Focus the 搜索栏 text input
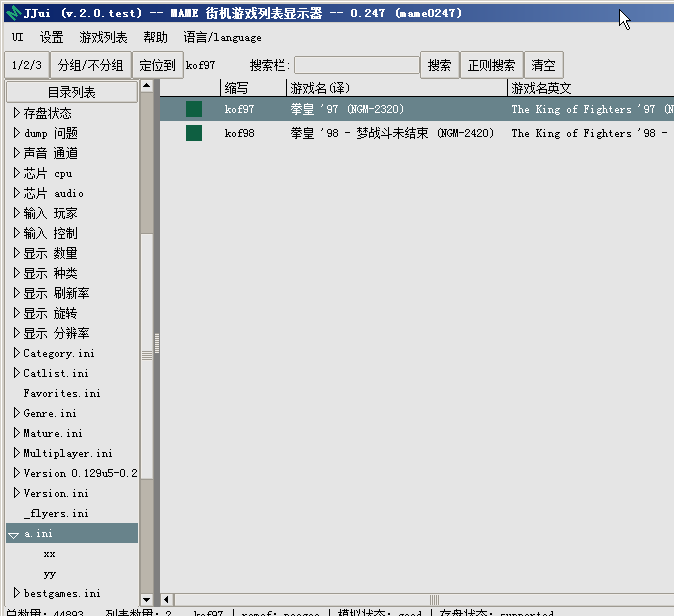The image size is (674, 616). pos(356,65)
